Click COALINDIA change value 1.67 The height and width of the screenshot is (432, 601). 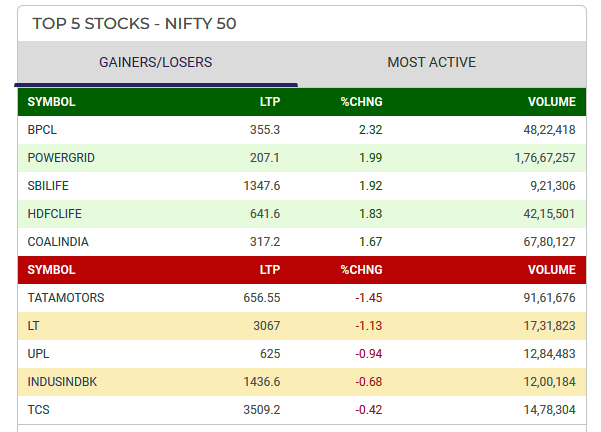(371, 242)
